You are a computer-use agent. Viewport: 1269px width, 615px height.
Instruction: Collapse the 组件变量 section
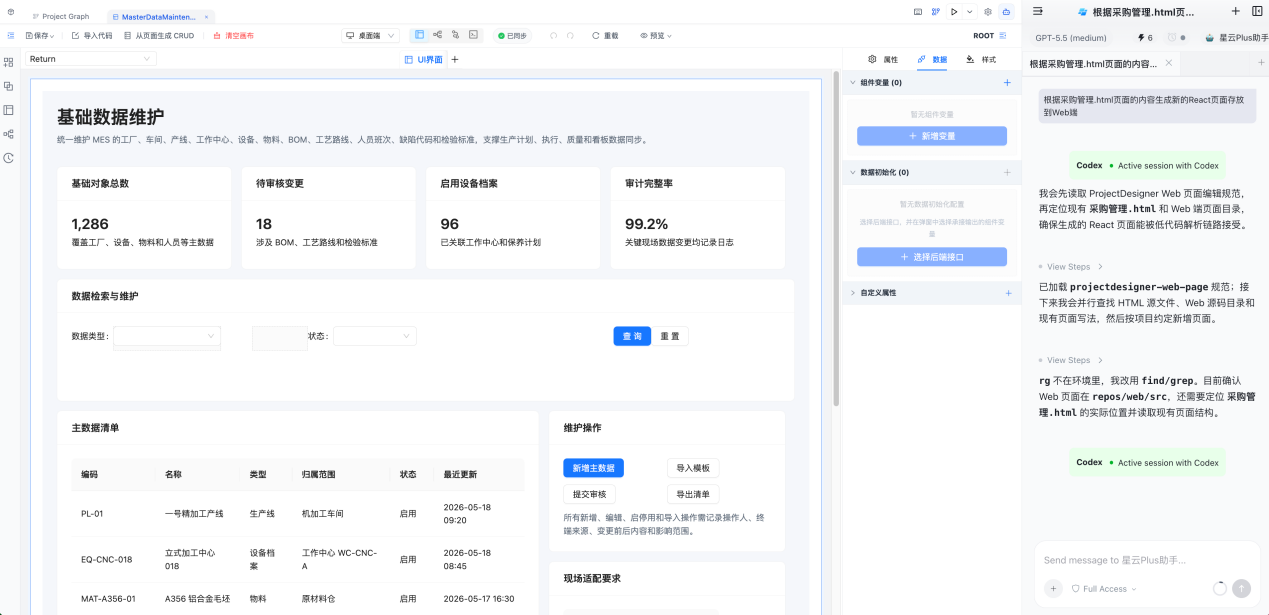pos(853,83)
